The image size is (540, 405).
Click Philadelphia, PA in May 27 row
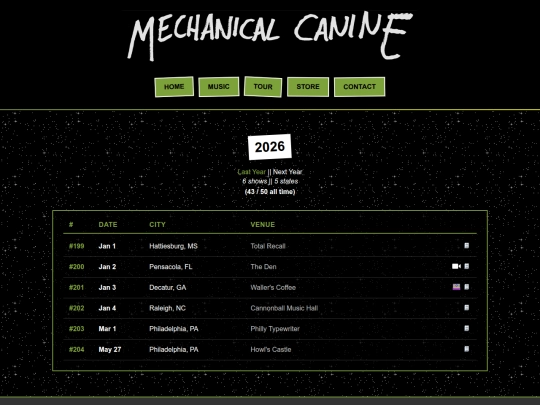click(x=174, y=349)
